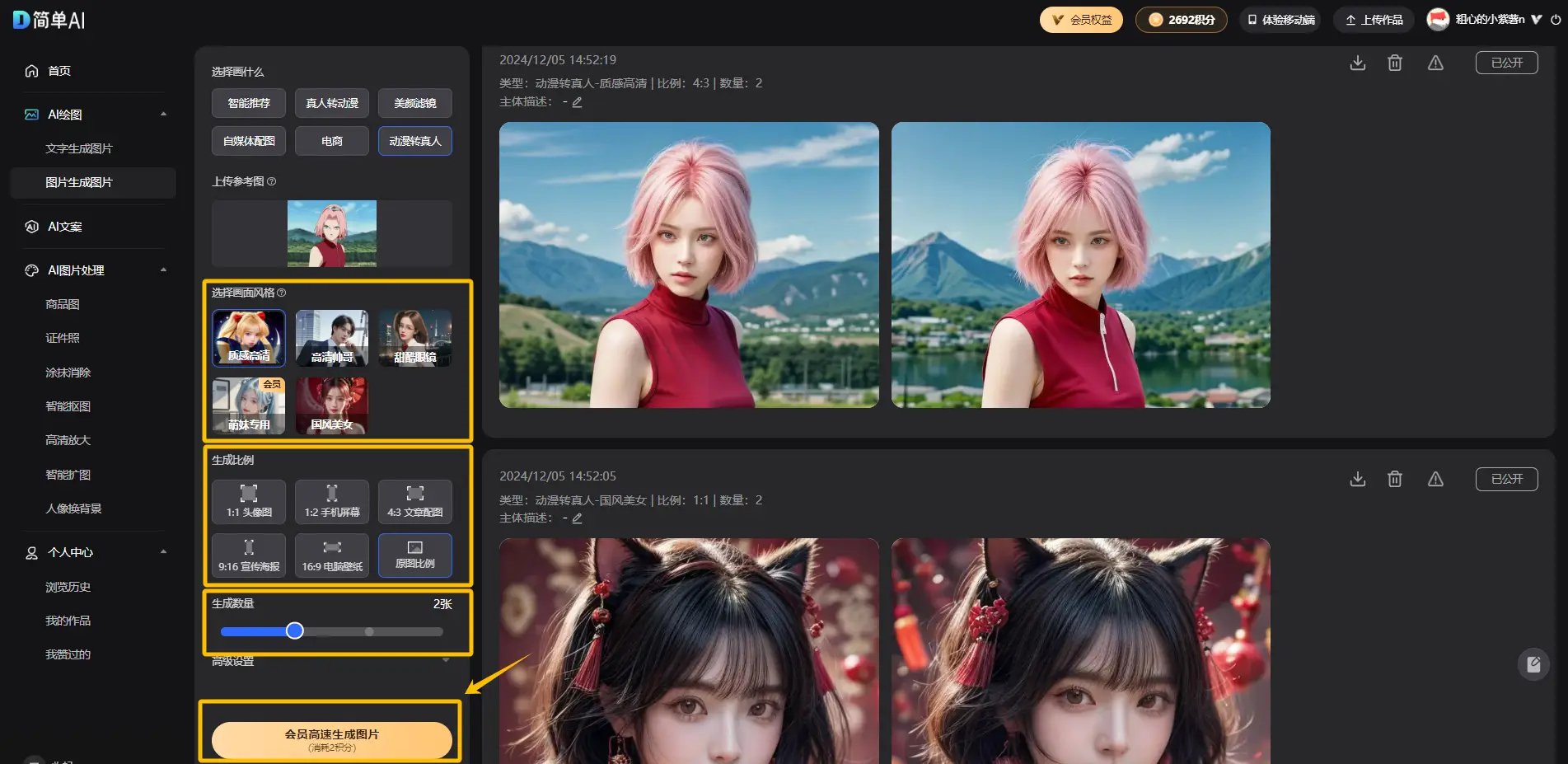1568x764 pixels.
Task: Open the floating feedback edit icon
Action: 1533,664
